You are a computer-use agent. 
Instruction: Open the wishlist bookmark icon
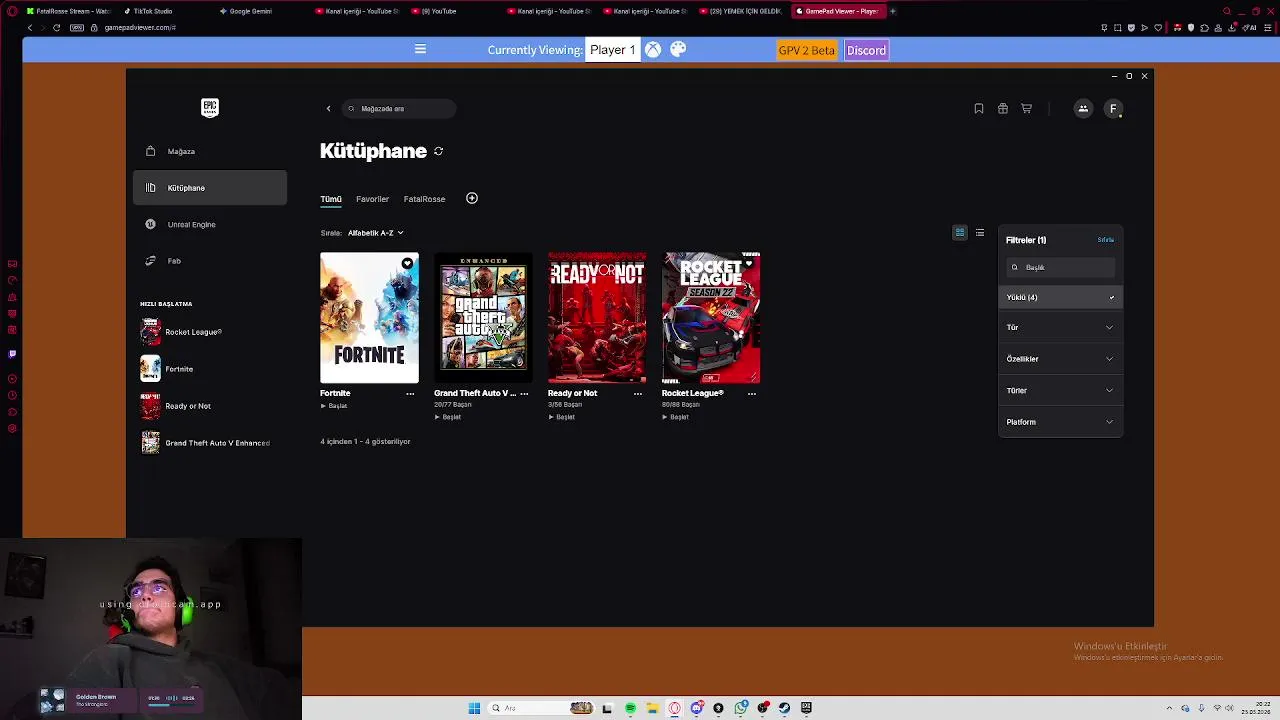point(979,108)
